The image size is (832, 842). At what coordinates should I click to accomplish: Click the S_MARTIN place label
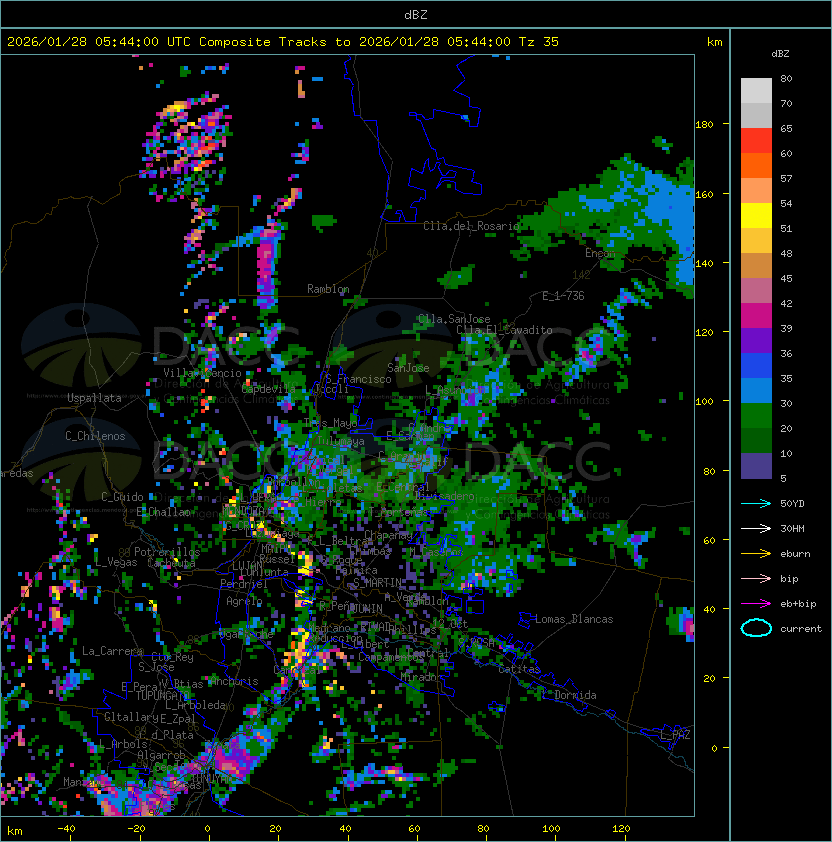tap(378, 583)
